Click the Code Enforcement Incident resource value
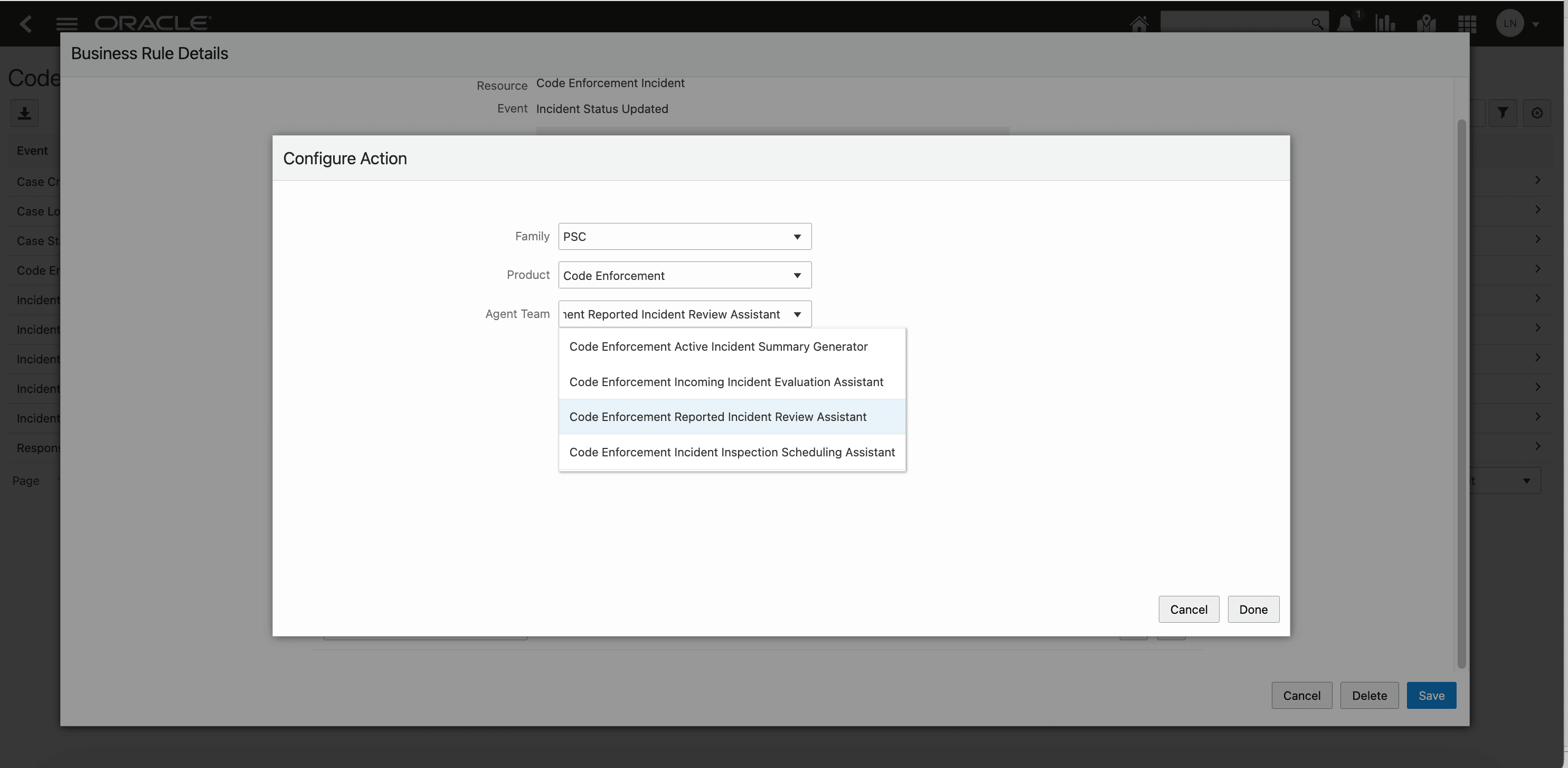This screenshot has width=1568, height=768. 610,83
